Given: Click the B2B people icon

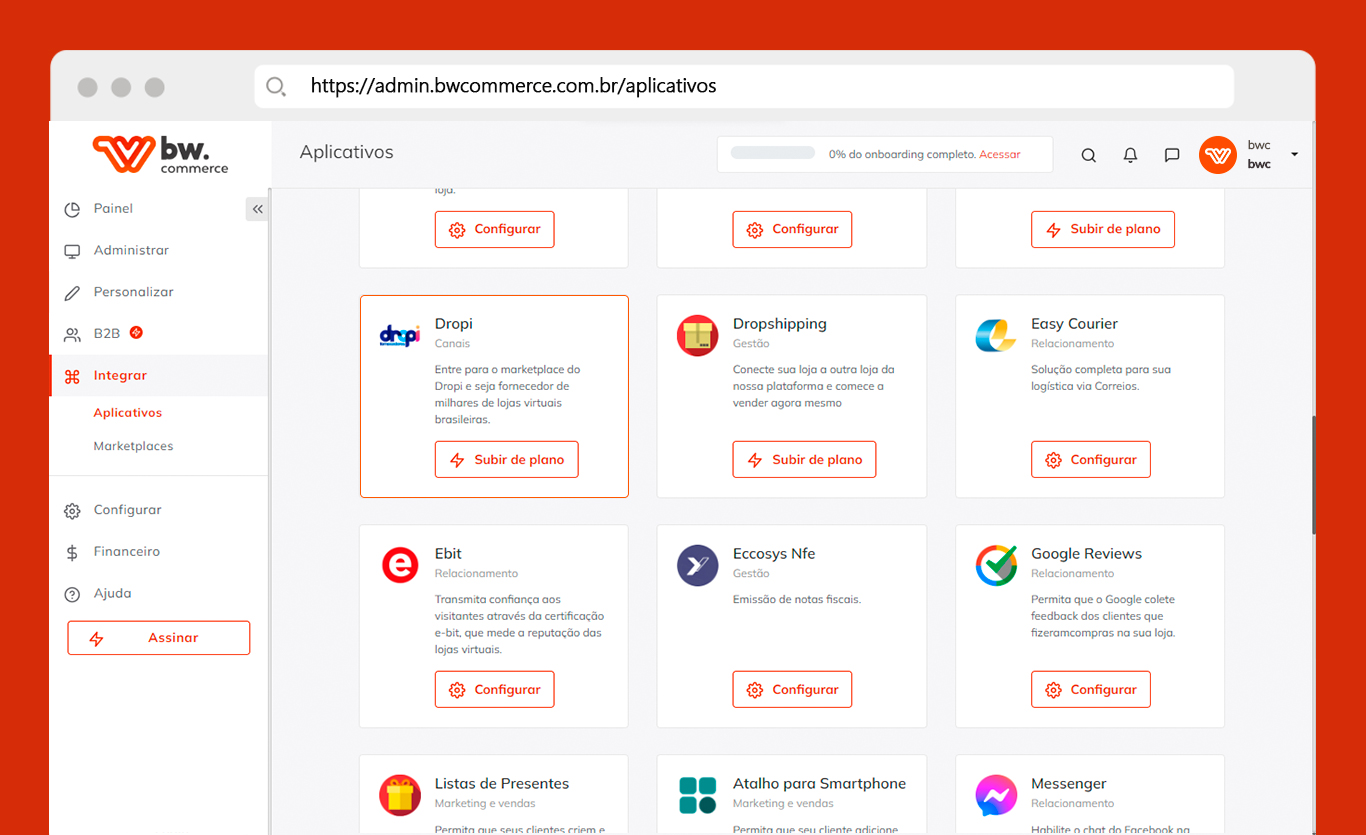Looking at the screenshot, I should (x=72, y=335).
